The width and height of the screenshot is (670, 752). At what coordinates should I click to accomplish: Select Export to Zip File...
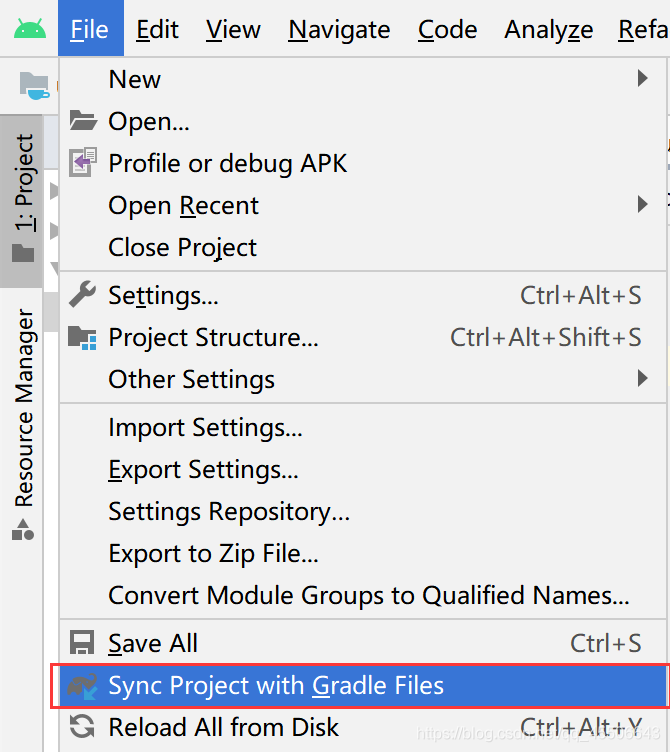click(x=363, y=553)
